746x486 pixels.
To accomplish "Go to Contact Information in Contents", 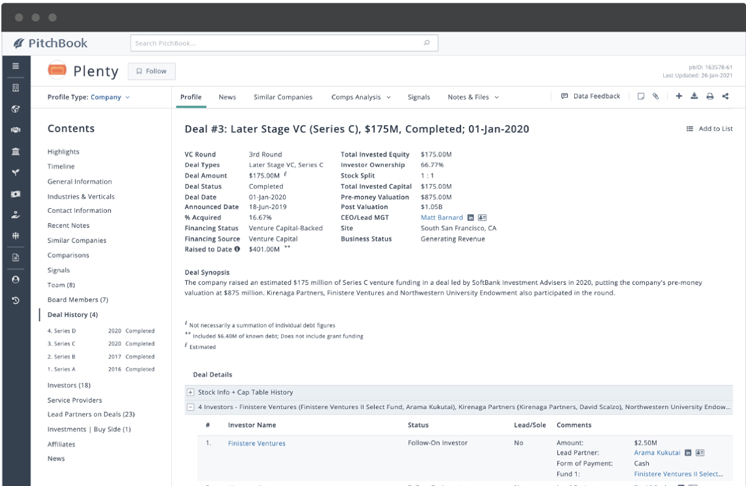I will 79,211.
